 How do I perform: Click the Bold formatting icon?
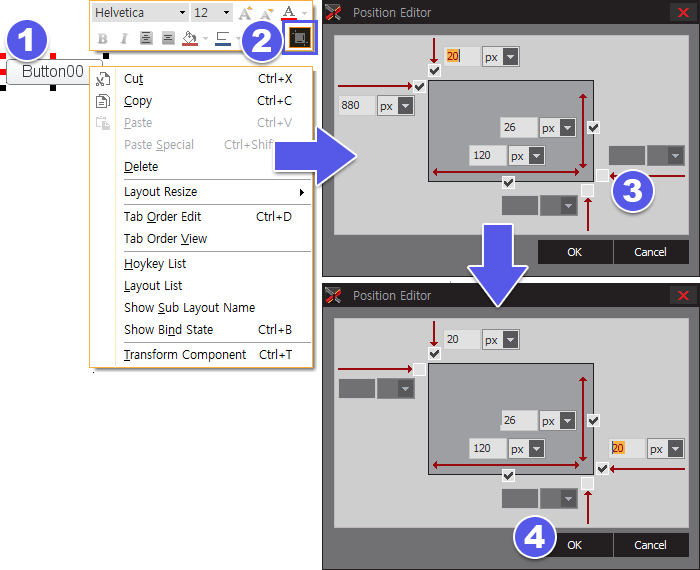102,39
